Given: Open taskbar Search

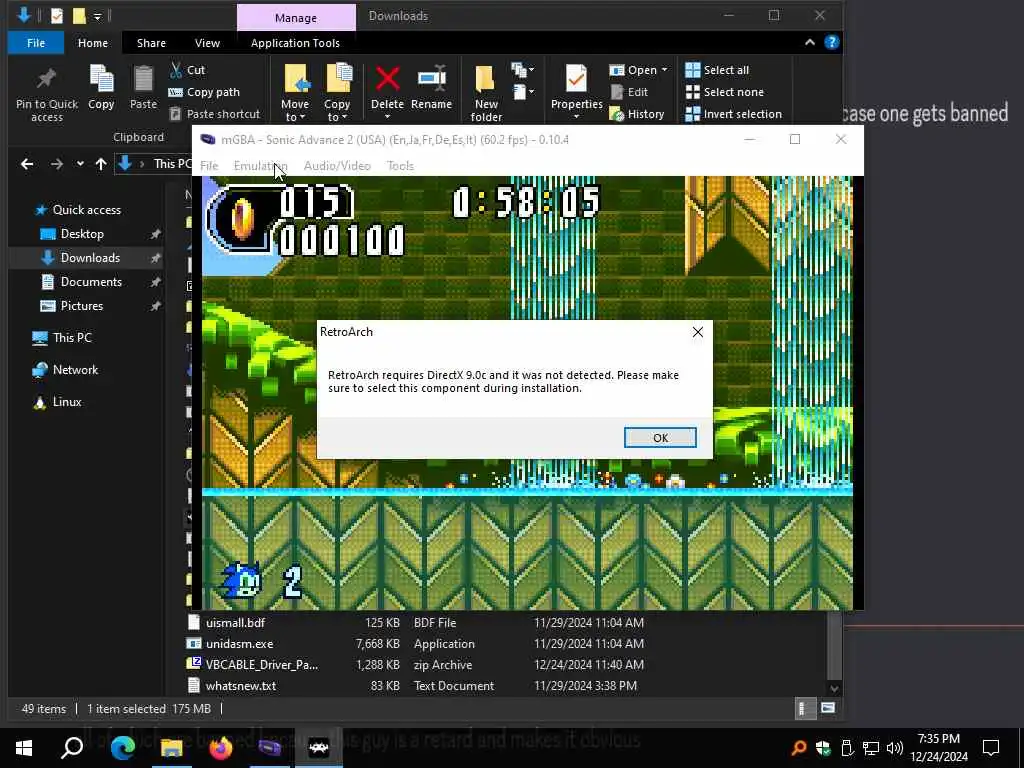Looking at the screenshot, I should coord(72,748).
